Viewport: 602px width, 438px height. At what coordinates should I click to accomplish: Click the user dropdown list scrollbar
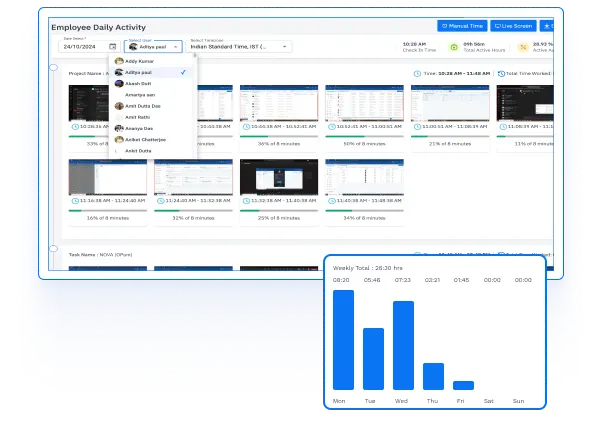coord(195,55)
